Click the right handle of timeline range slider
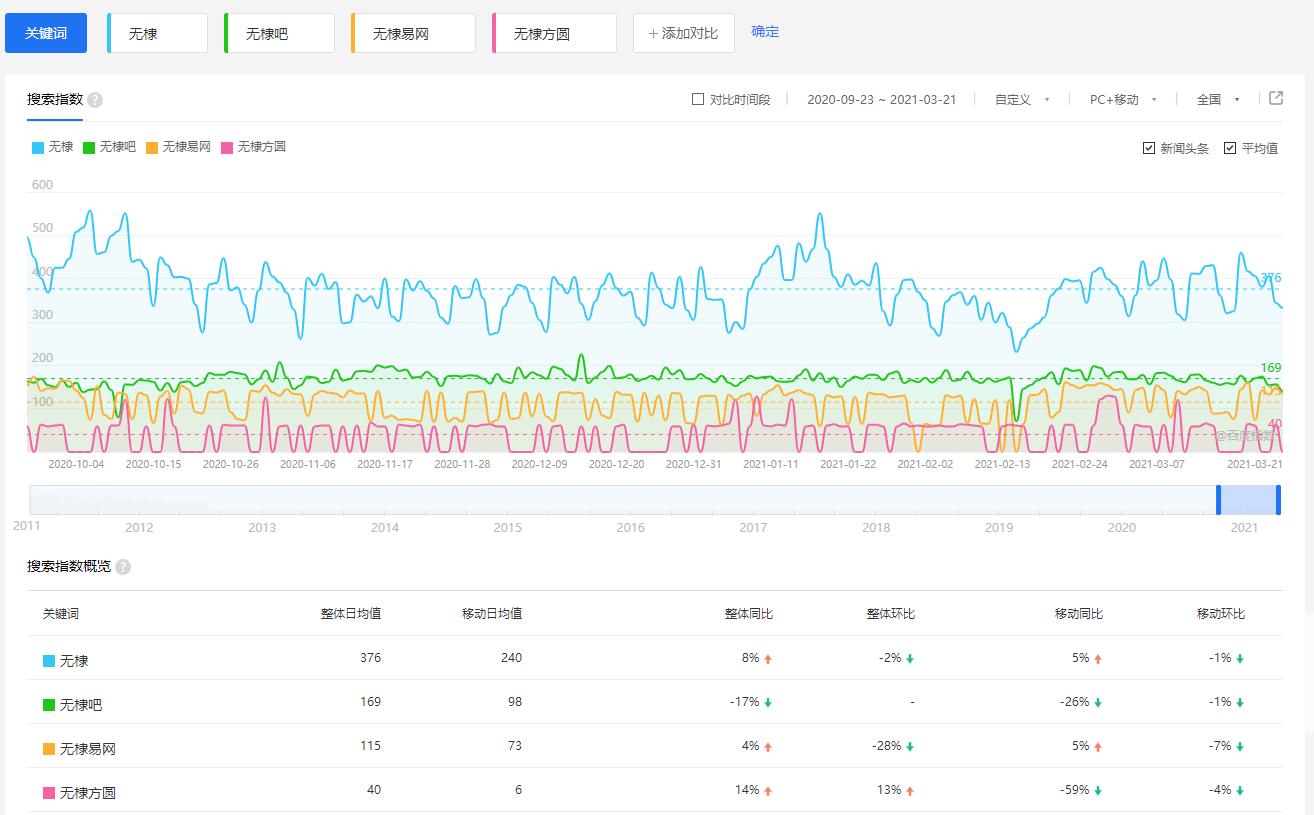Image resolution: width=1314 pixels, height=815 pixels. (x=1278, y=499)
